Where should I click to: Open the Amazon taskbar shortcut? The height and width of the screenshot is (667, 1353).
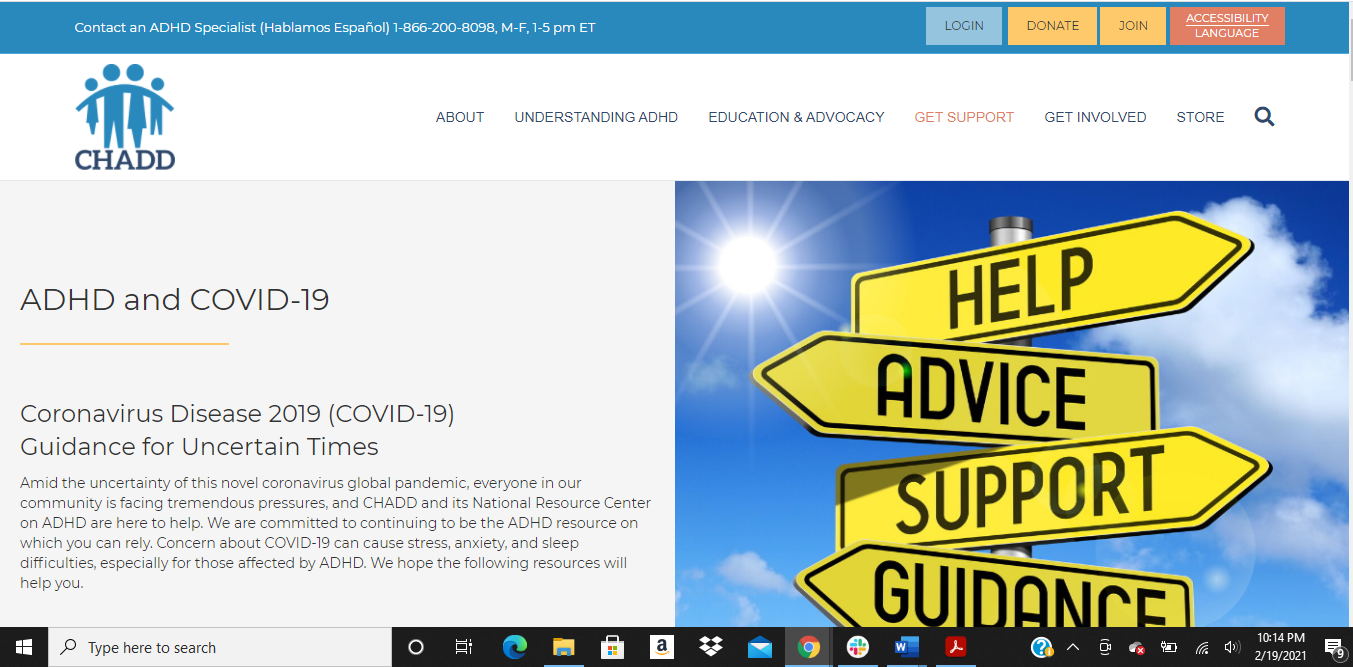[x=661, y=647]
